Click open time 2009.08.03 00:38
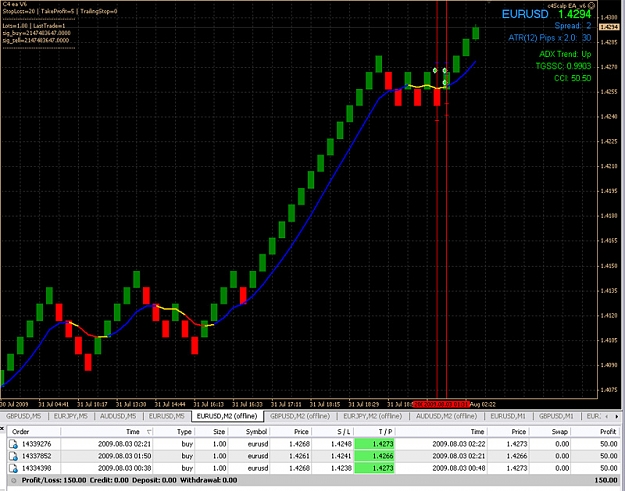This screenshot has width=625, height=491. 124,468
